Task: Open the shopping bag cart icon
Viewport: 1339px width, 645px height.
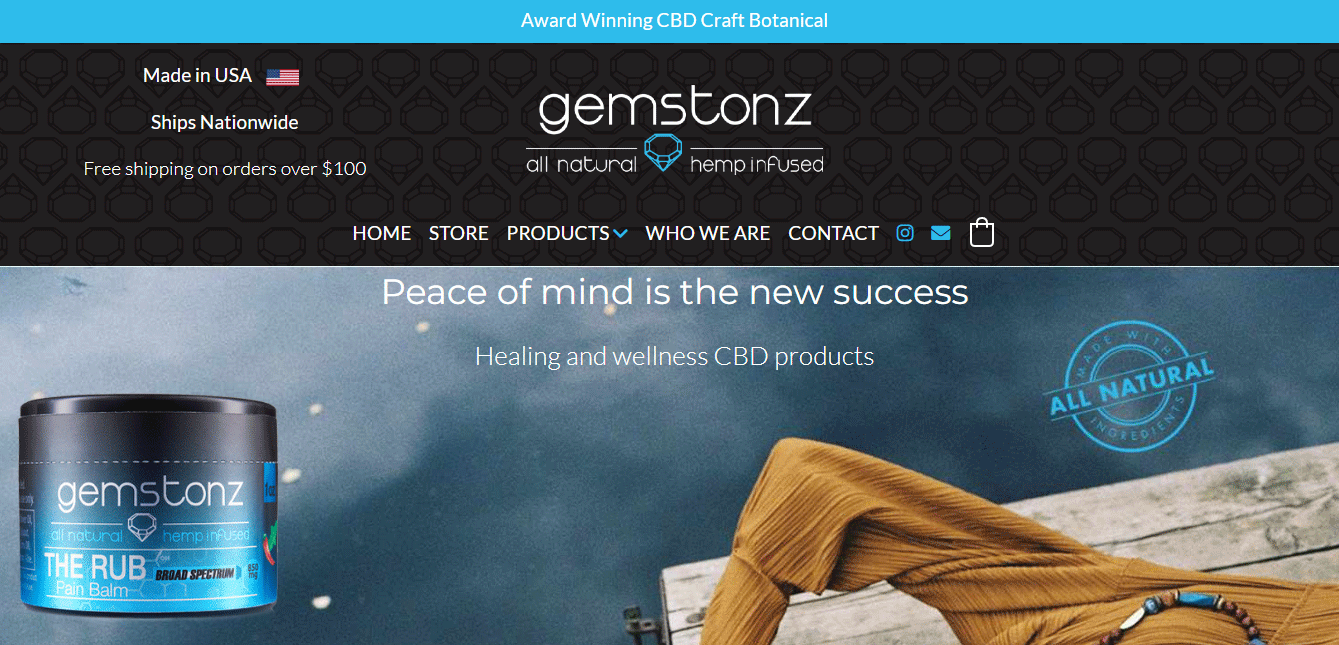Action: point(982,232)
